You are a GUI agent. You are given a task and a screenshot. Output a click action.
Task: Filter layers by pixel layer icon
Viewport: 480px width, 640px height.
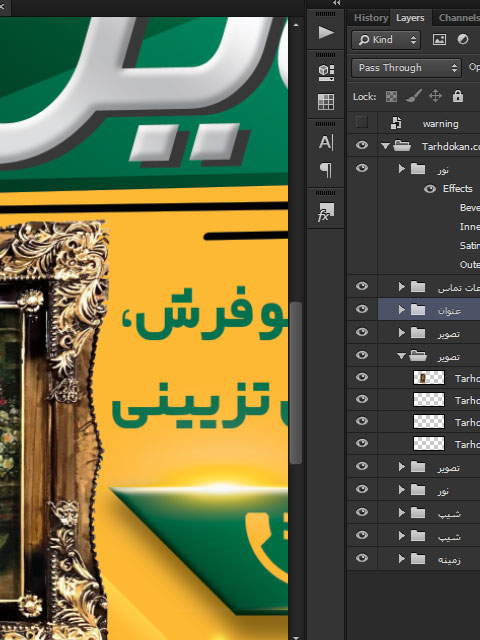tap(439, 40)
